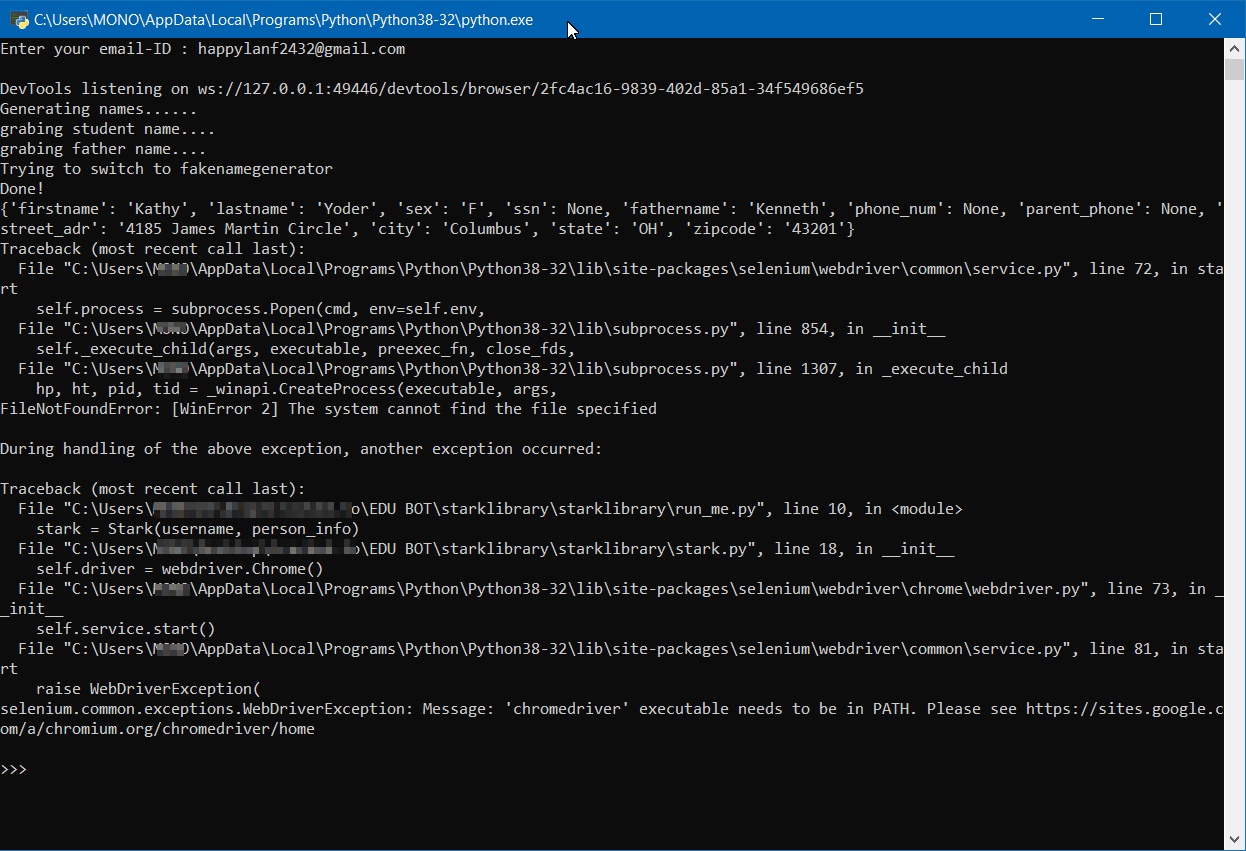Viewport: 1246px width, 851px height.
Task: Click the vertical scrollbar thumb
Action: click(1235, 69)
